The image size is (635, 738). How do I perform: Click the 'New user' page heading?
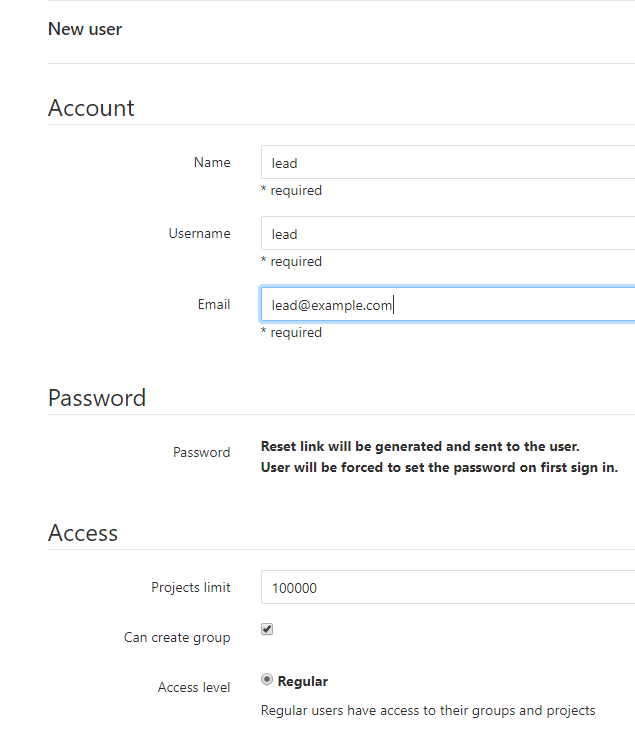pyautogui.click(x=85, y=29)
